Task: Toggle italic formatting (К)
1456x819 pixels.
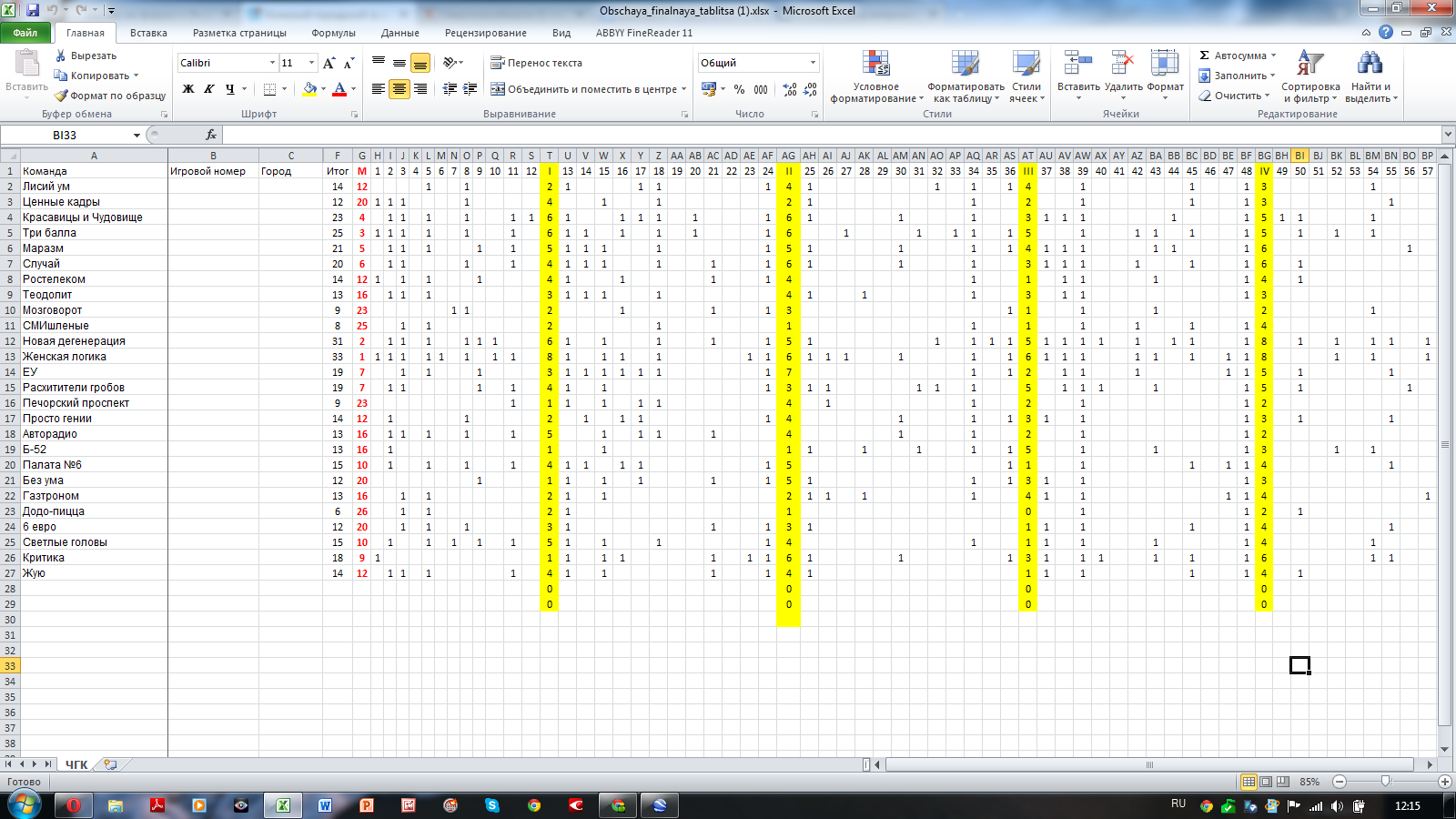Action: (x=209, y=89)
